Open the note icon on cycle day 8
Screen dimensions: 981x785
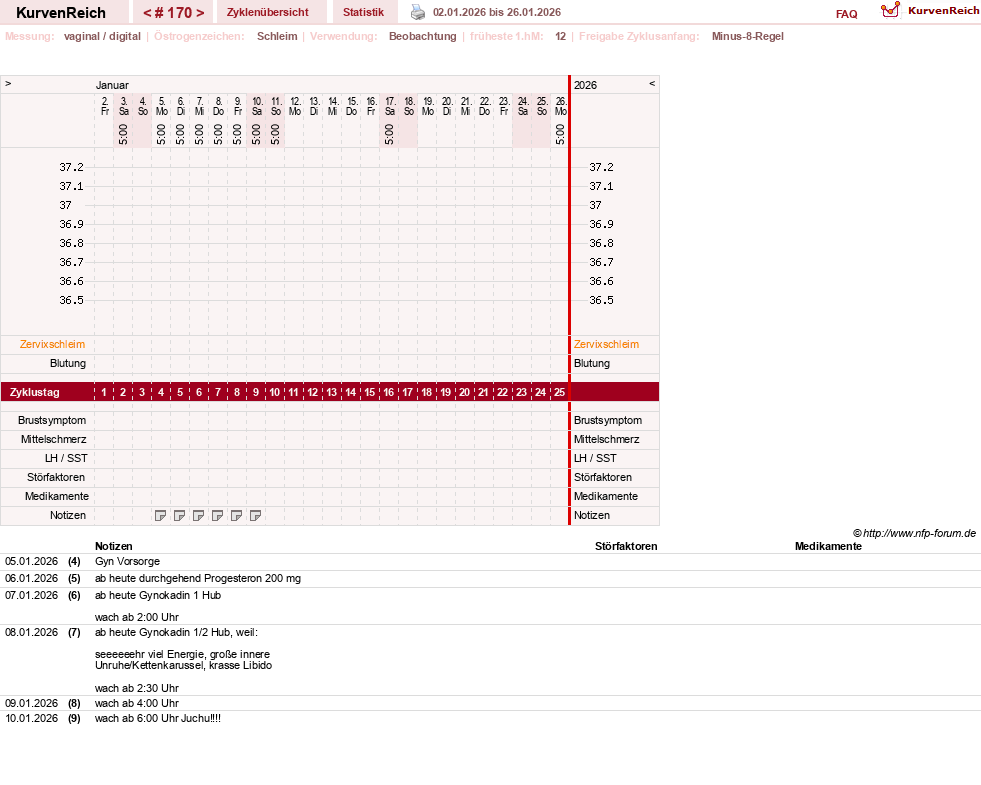(x=236, y=515)
